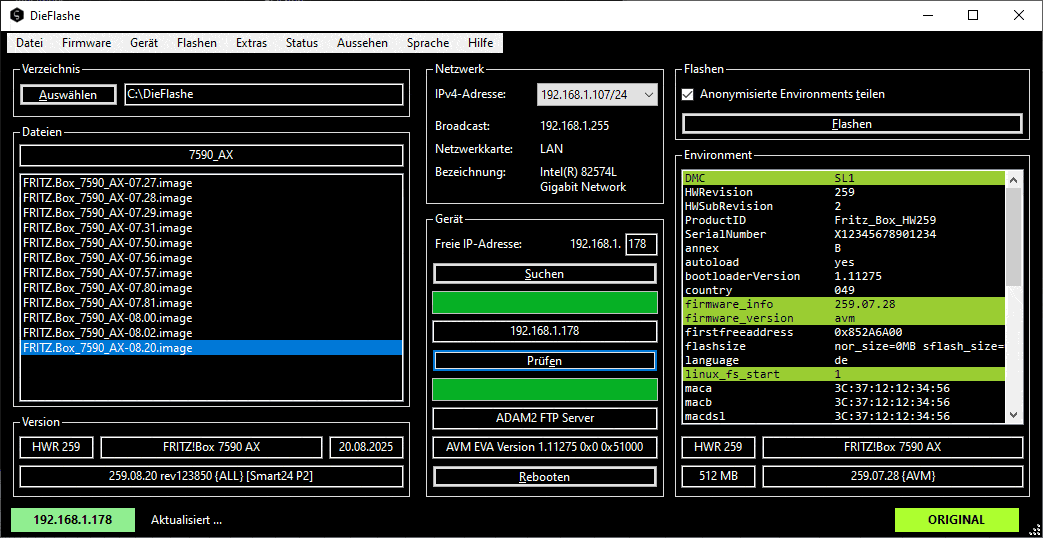This screenshot has height=538, width=1043.
Task: Click the Auswählen directory button
Action: point(68,95)
